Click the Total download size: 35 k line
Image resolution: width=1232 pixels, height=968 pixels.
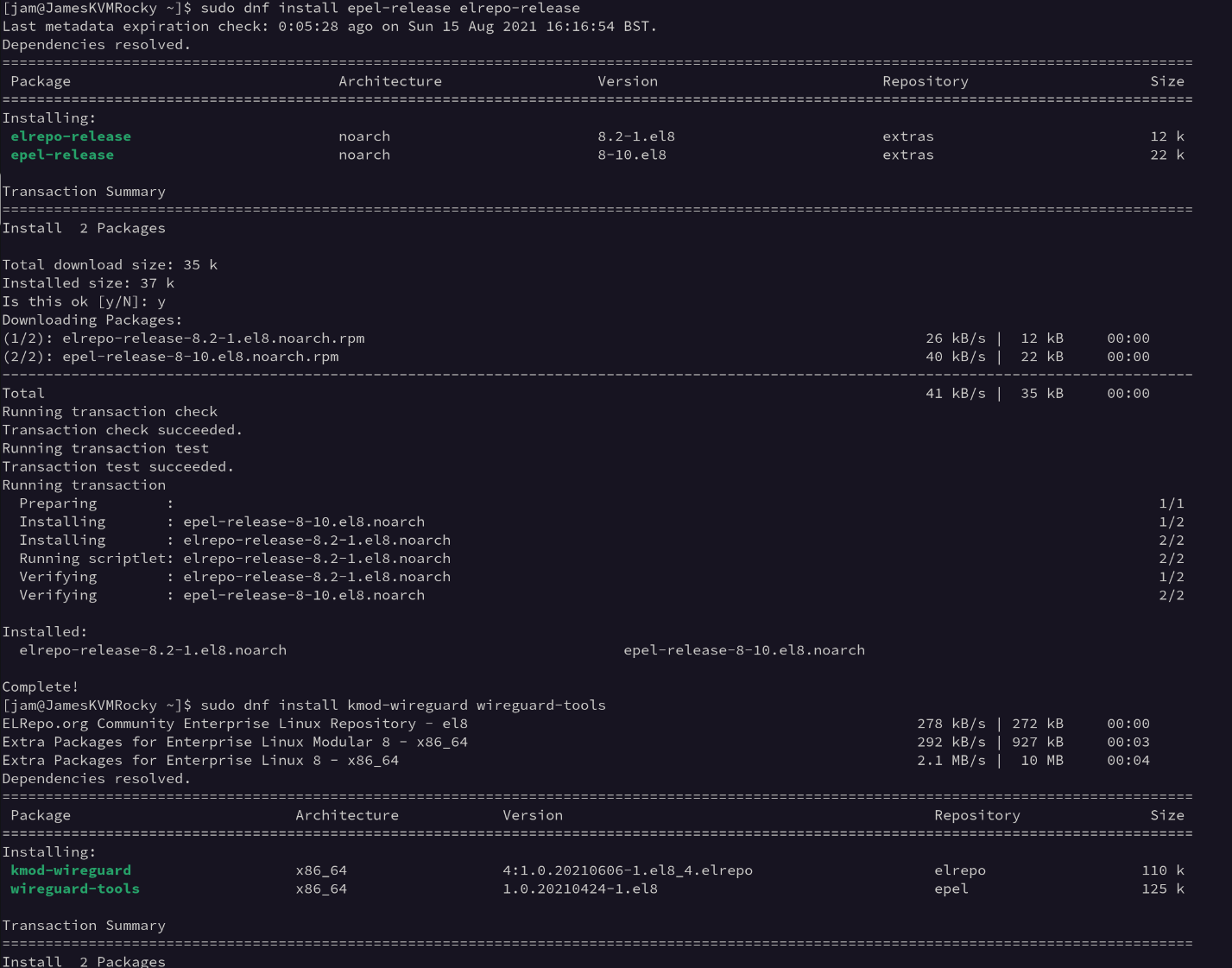110,264
